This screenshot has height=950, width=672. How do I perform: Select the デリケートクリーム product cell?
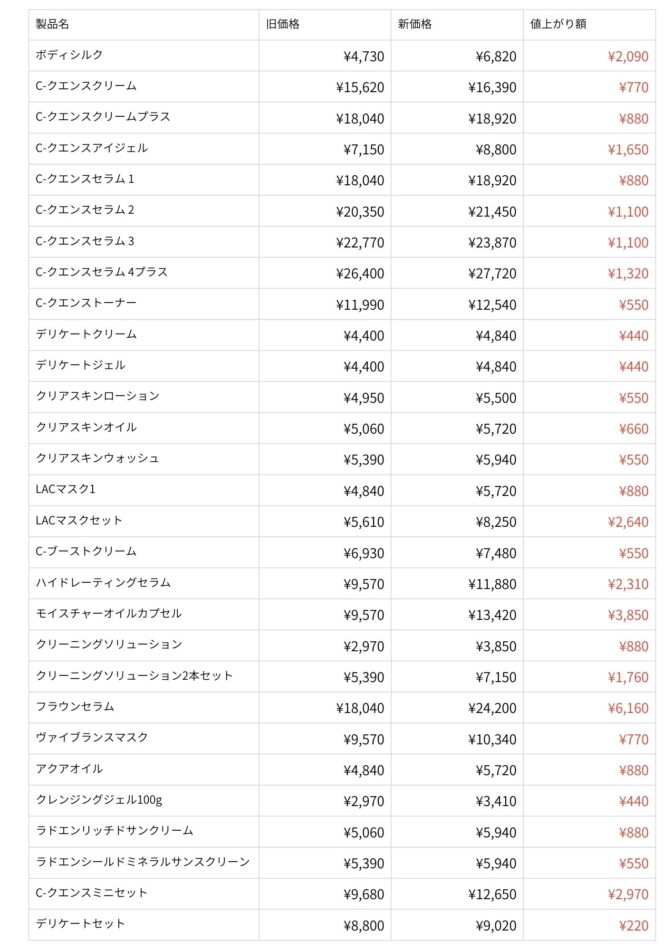tap(86, 334)
